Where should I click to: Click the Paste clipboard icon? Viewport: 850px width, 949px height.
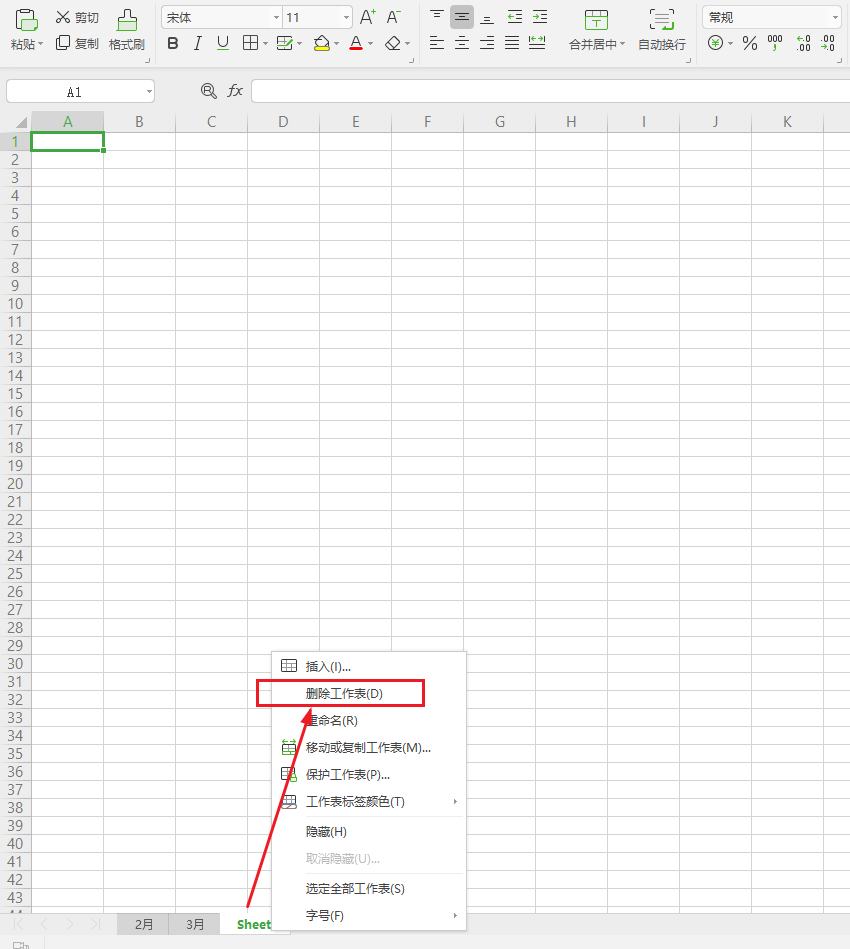(x=26, y=19)
